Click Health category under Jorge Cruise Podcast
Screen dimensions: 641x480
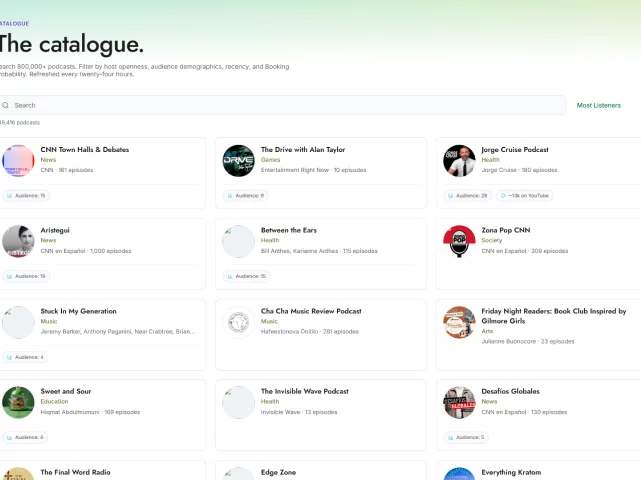pos(490,160)
